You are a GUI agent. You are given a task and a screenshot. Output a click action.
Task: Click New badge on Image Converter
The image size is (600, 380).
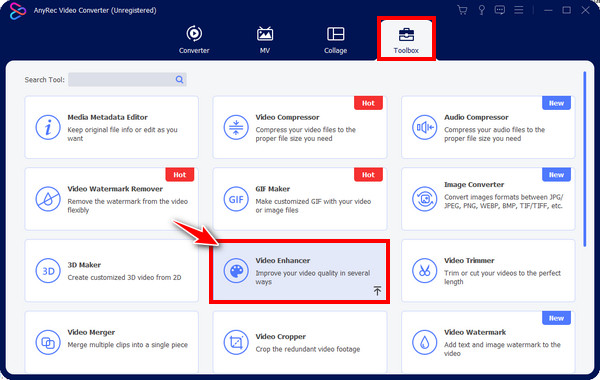[556, 175]
